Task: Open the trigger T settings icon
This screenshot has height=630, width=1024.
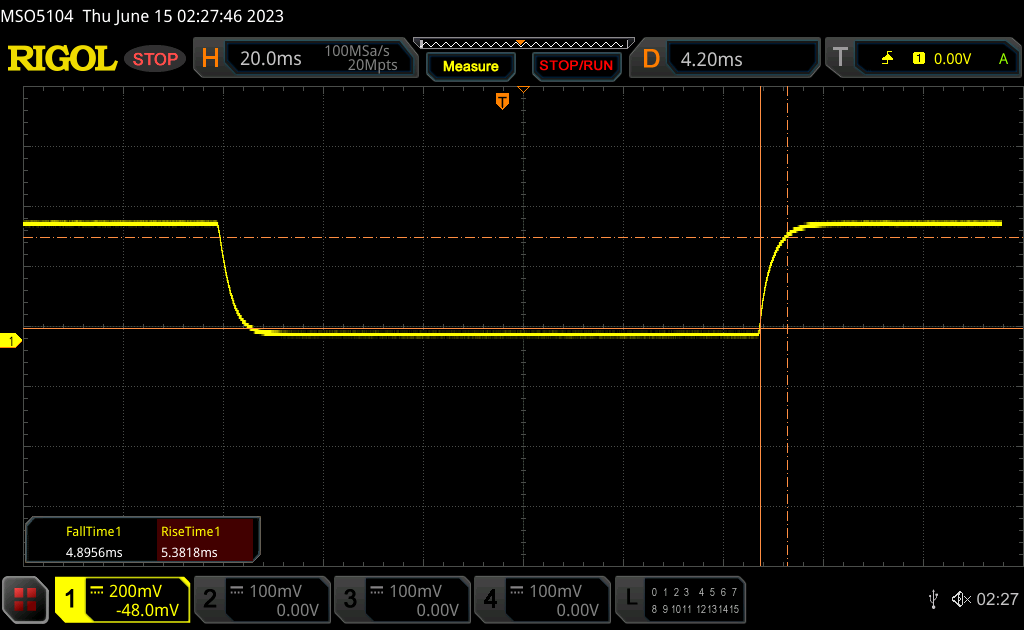Action: click(840, 57)
